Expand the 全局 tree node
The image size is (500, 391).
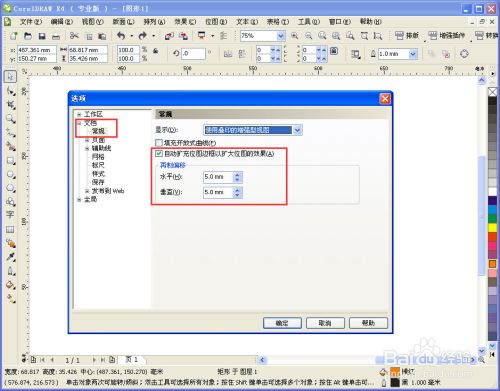79,199
